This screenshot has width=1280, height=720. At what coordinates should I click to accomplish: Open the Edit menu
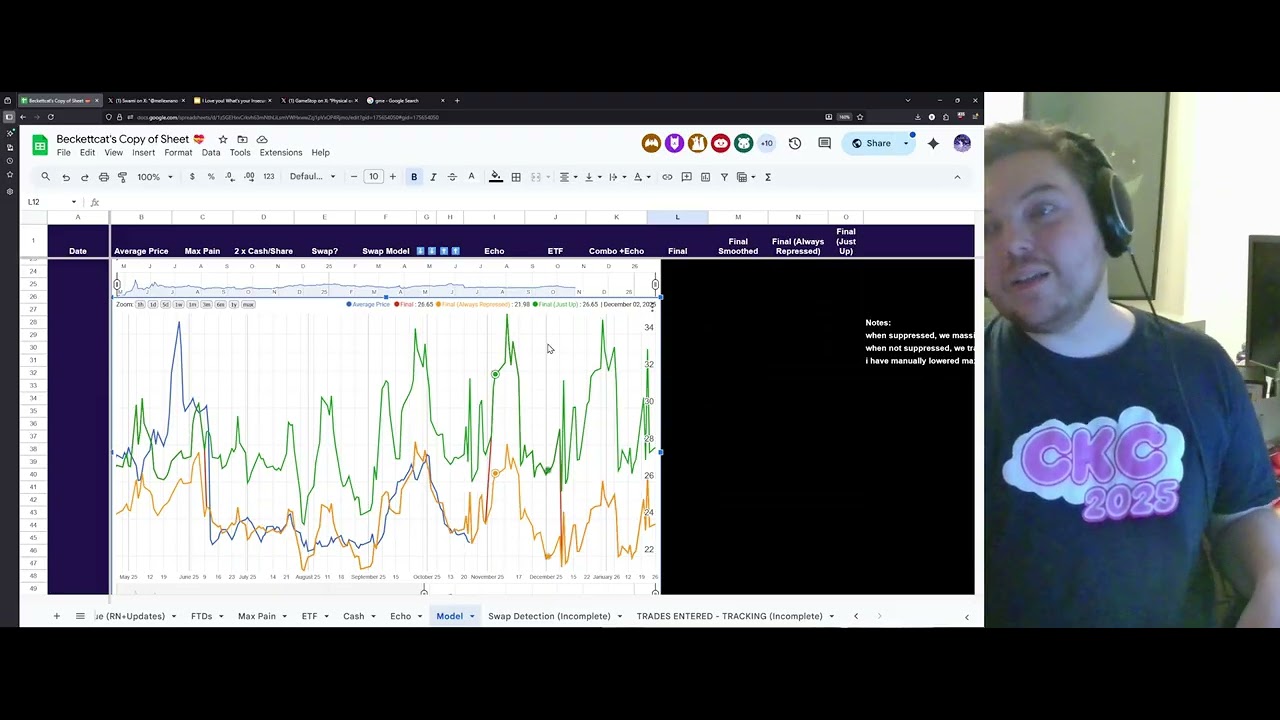point(88,153)
